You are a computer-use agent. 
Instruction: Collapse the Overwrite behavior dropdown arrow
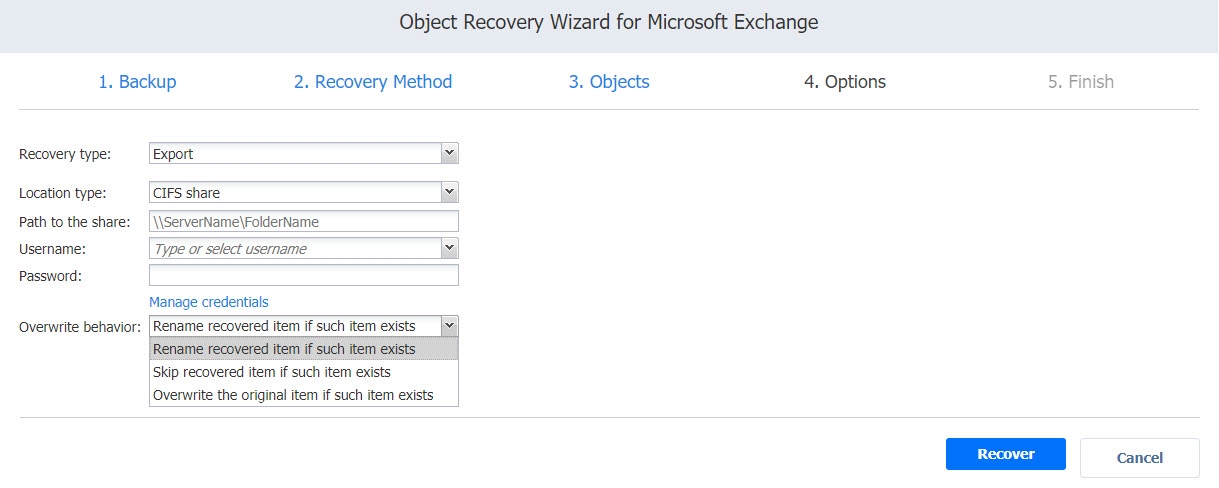[x=449, y=326]
